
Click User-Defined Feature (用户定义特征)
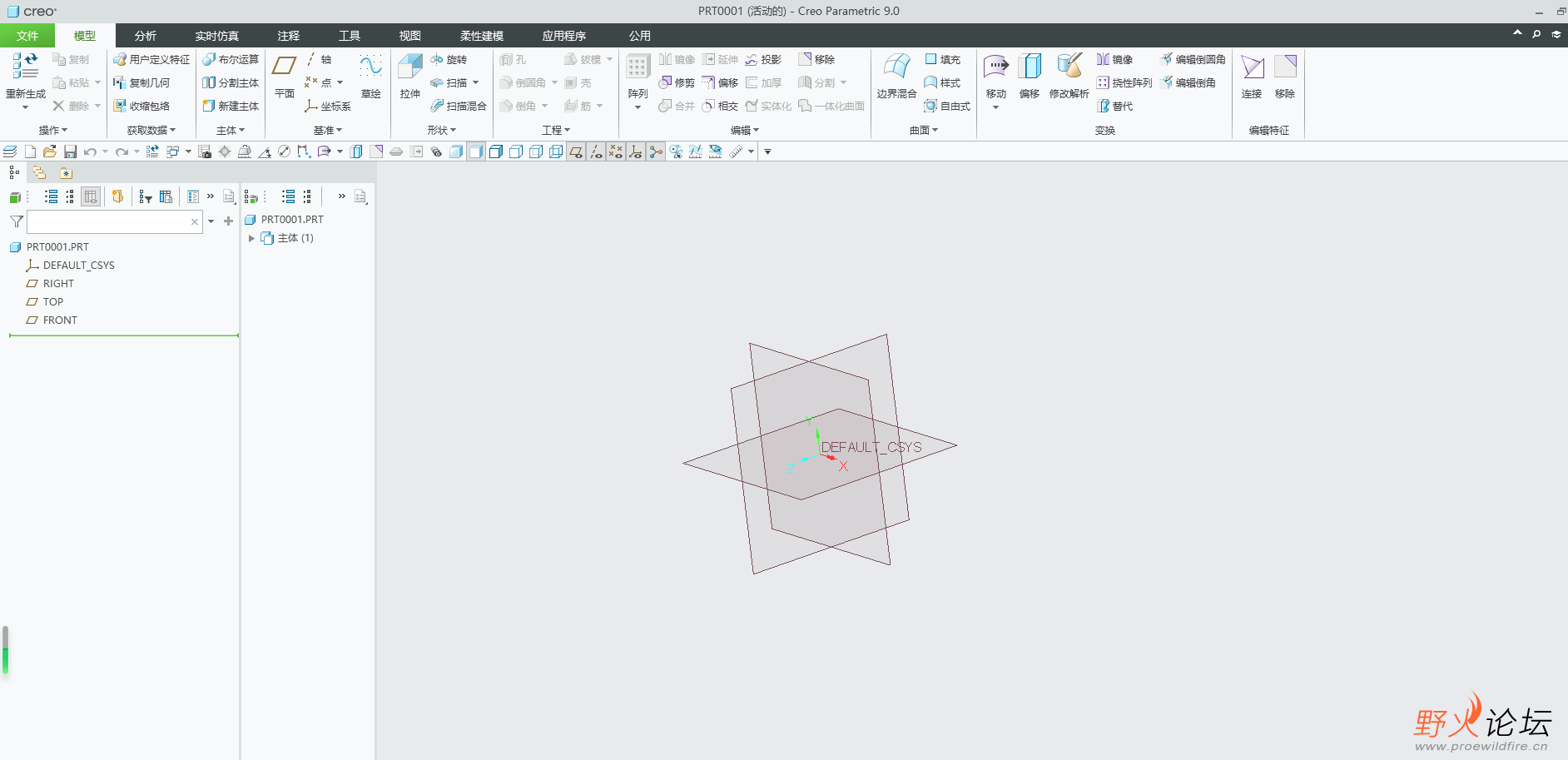pos(151,60)
